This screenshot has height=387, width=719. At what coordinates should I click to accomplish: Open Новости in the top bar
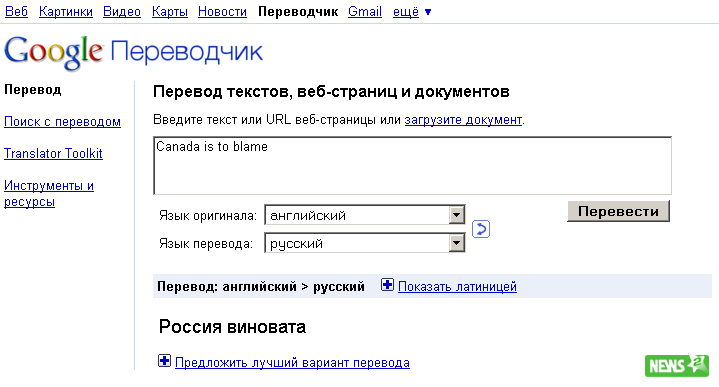222,11
